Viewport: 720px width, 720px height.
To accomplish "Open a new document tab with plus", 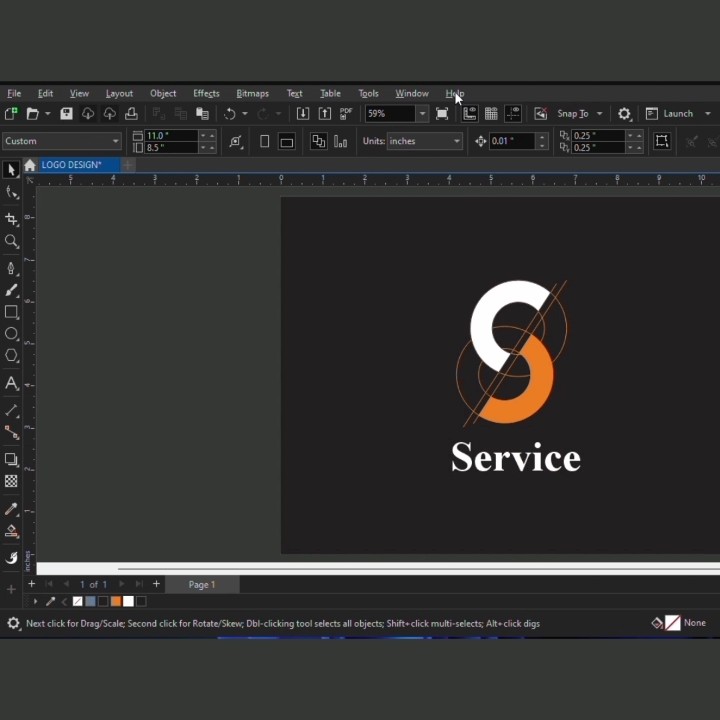I will [x=128, y=165].
